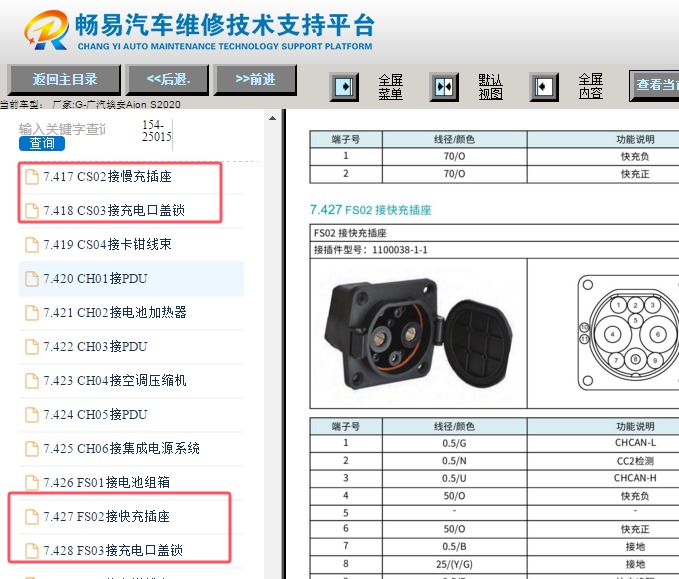Click the CHCAN-H function cell
Viewport: 679px width, 579px height.
pyautogui.click(x=635, y=478)
